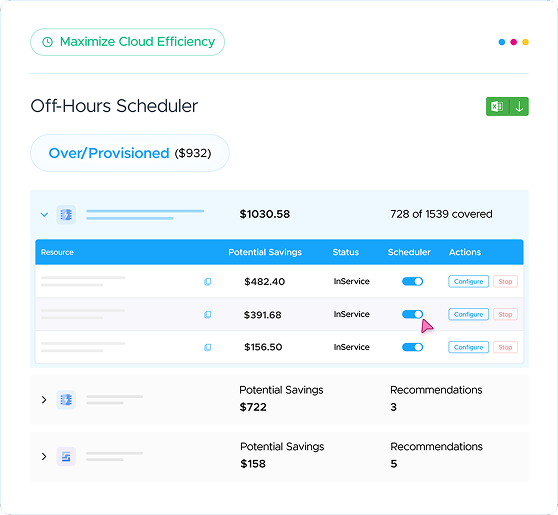Copy resource ID in $482.40 row
Image resolution: width=558 pixels, height=515 pixels.
(207, 282)
